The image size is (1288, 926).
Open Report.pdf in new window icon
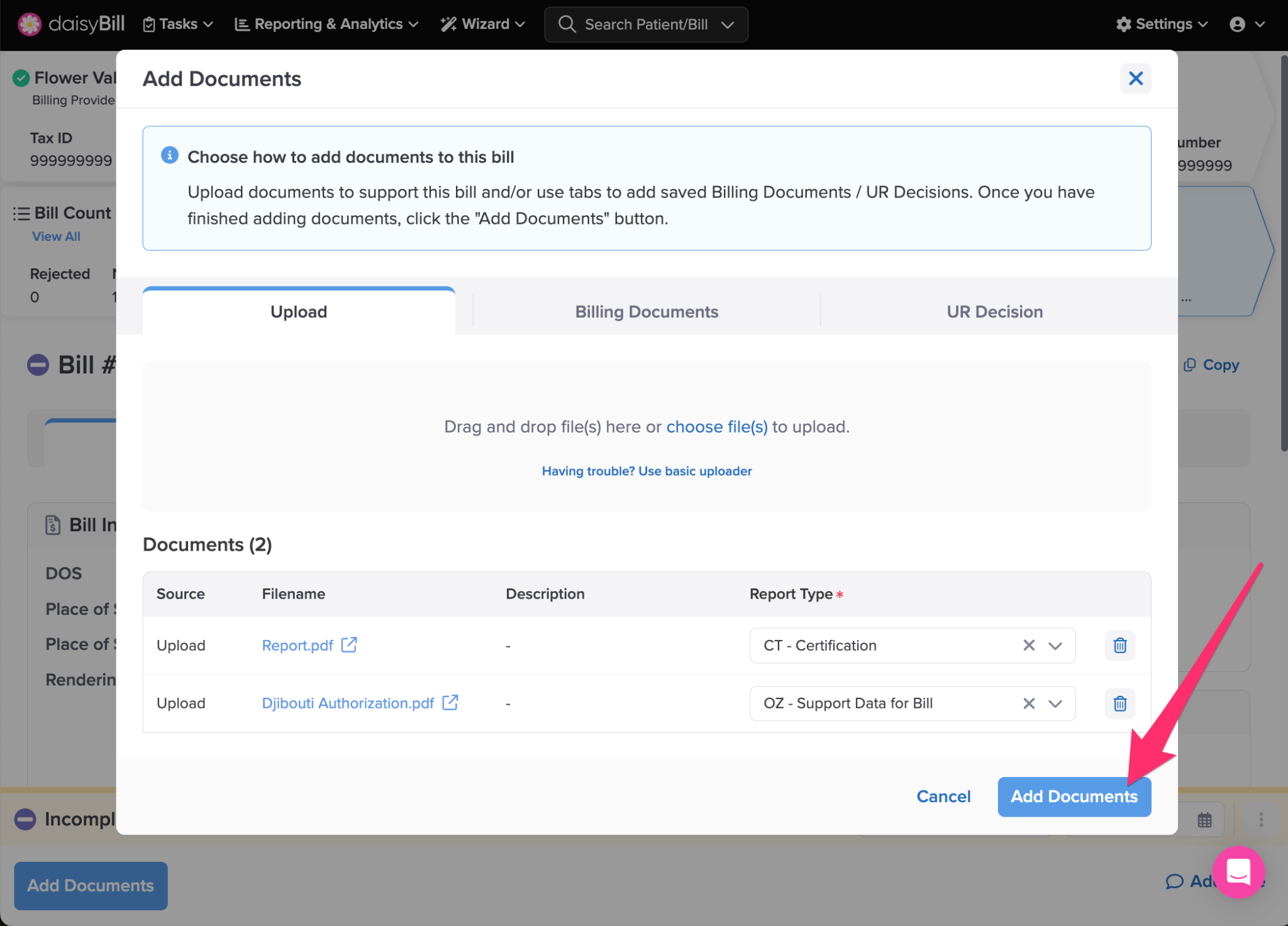click(349, 645)
